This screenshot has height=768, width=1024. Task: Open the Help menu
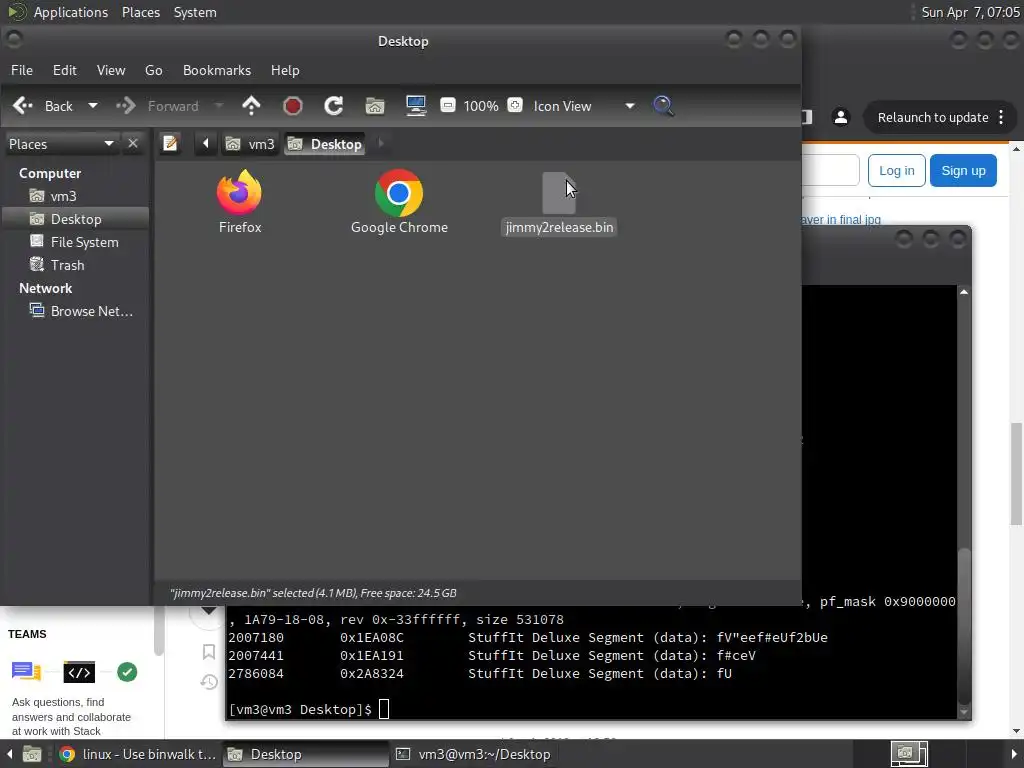point(285,70)
